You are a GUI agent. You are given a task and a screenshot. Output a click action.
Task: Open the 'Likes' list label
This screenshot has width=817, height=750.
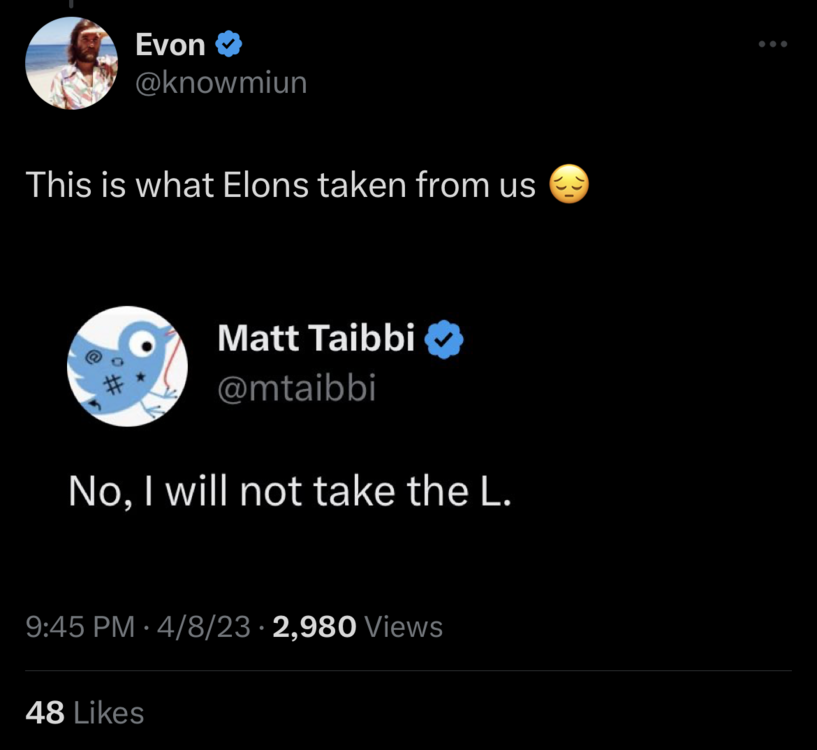110,713
